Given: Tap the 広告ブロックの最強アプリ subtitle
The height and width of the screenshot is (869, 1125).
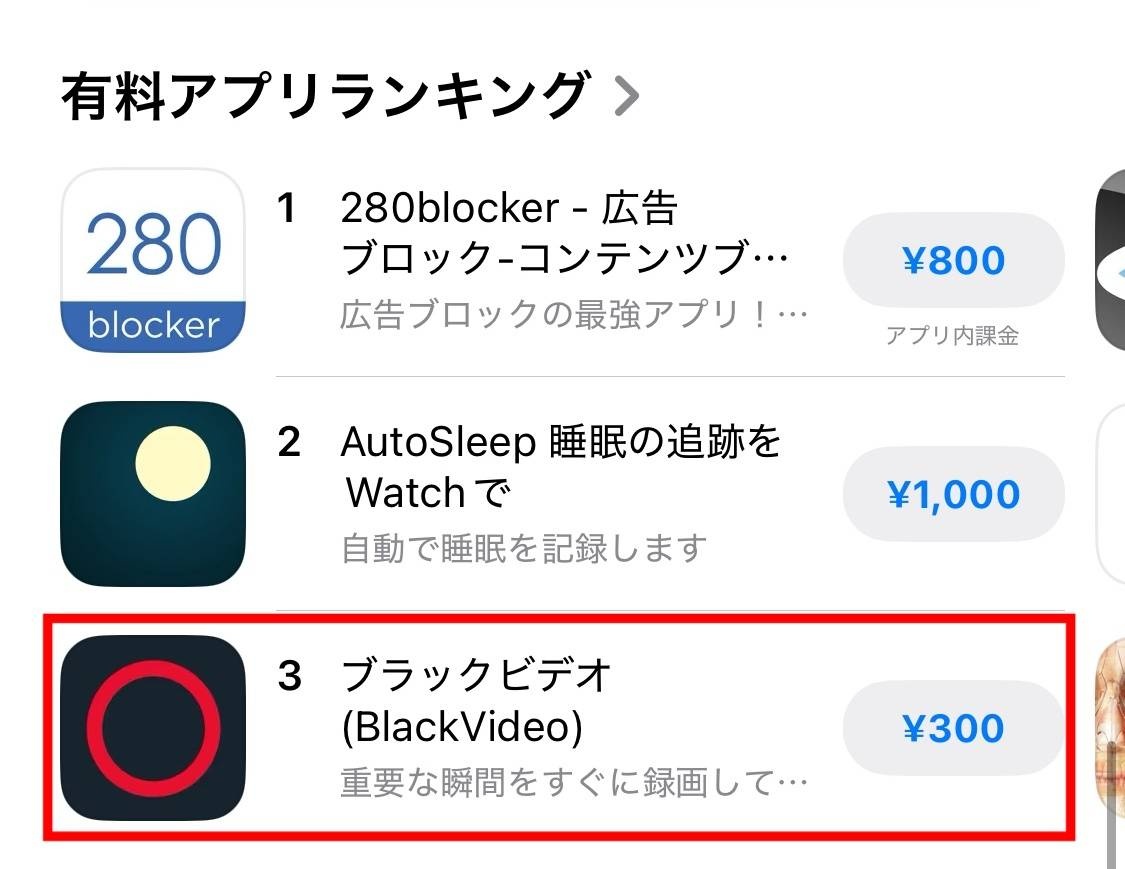Looking at the screenshot, I should [x=572, y=315].
